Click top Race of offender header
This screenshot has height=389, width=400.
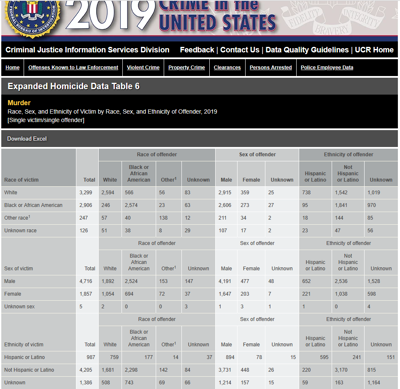pyautogui.click(x=157, y=154)
